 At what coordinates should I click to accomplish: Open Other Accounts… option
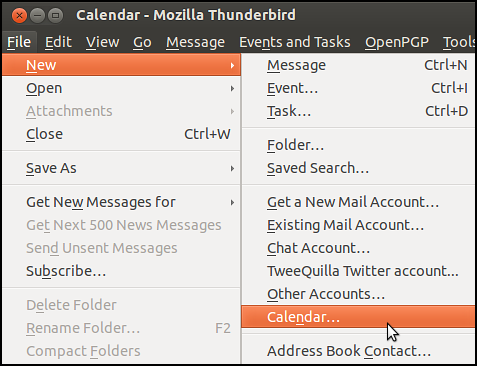coord(358,294)
